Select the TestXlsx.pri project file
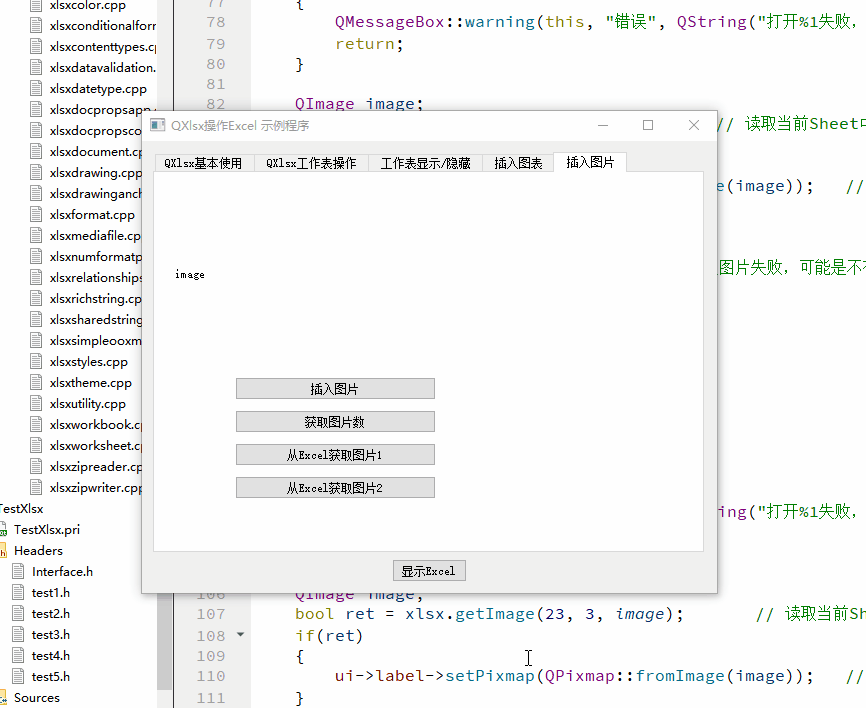 (45, 529)
